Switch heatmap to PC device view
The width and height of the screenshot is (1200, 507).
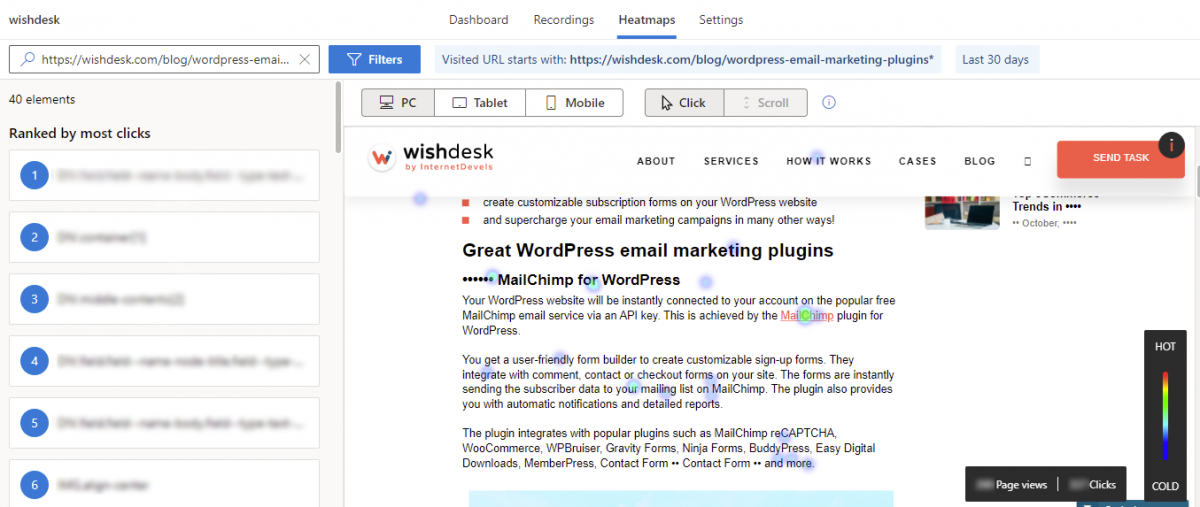pyautogui.click(x=398, y=103)
